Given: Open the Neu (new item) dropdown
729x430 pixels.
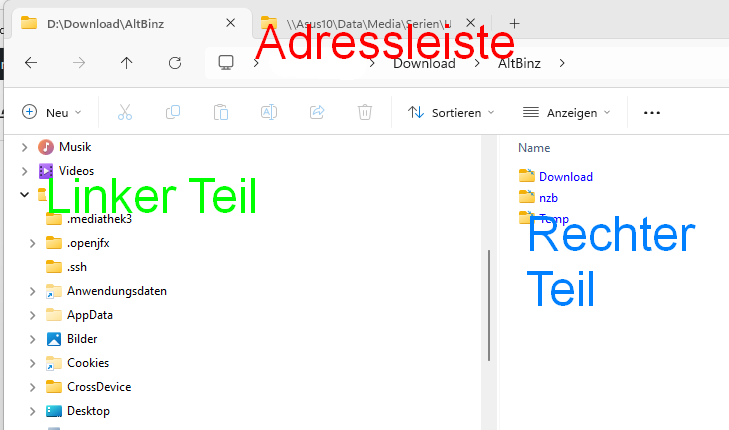Looking at the screenshot, I should [x=52, y=112].
